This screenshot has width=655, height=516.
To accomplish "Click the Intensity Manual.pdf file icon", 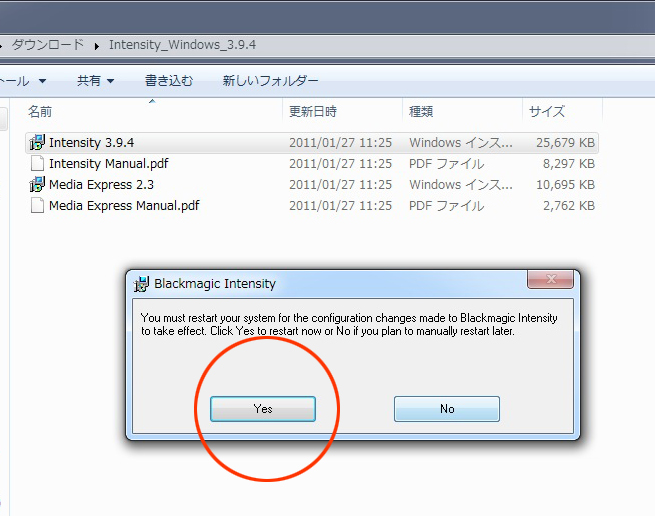I will click(x=37, y=163).
